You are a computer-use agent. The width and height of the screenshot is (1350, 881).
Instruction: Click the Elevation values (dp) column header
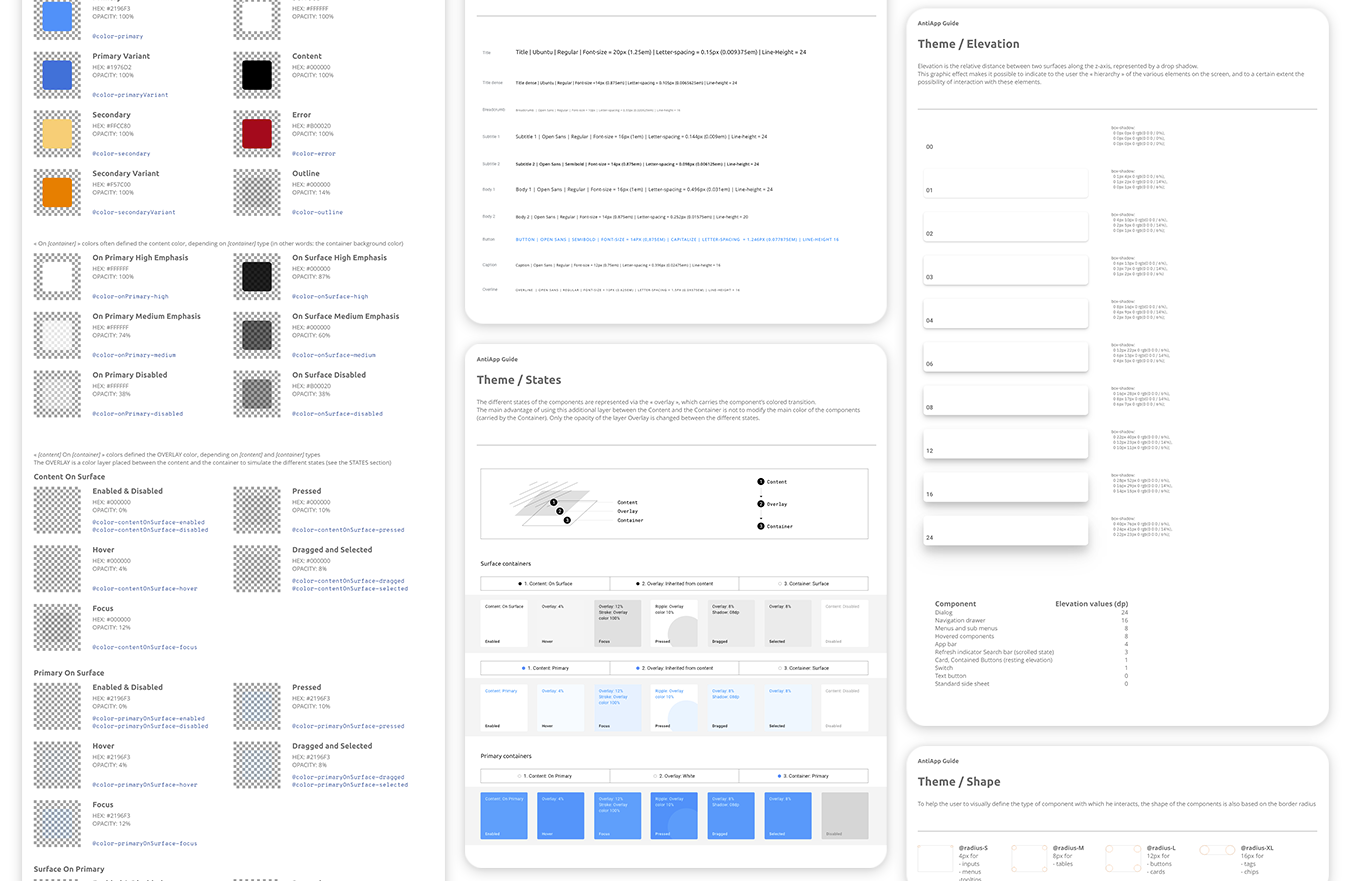[1092, 604]
